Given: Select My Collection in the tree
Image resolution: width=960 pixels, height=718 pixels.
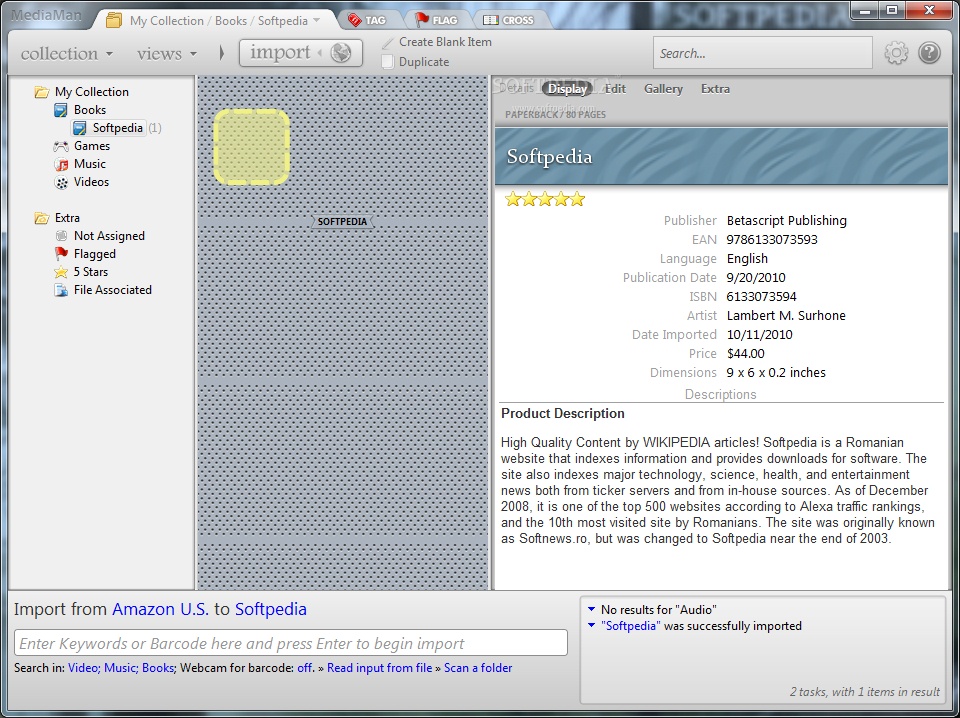Looking at the screenshot, I should click(x=92, y=92).
